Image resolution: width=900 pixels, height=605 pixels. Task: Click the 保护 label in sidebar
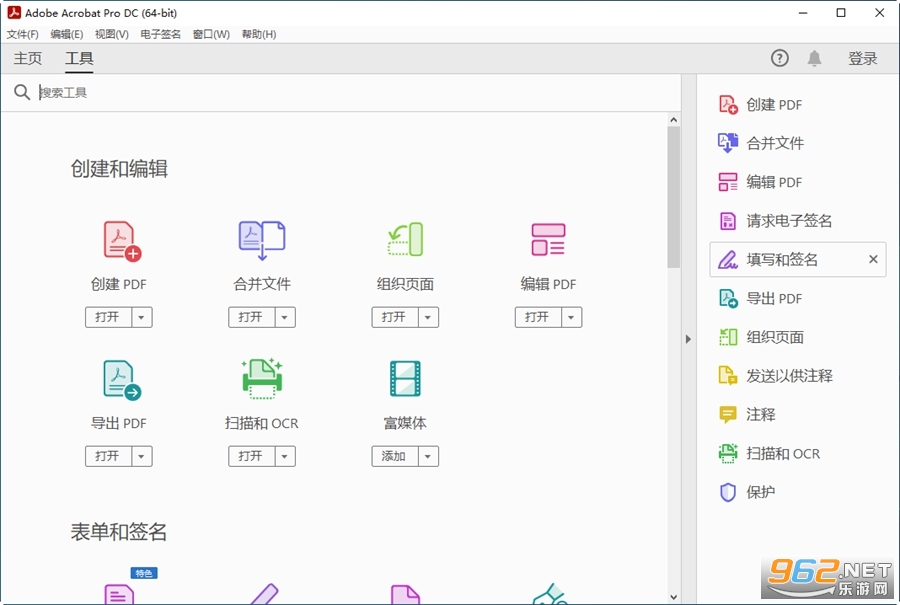point(761,492)
